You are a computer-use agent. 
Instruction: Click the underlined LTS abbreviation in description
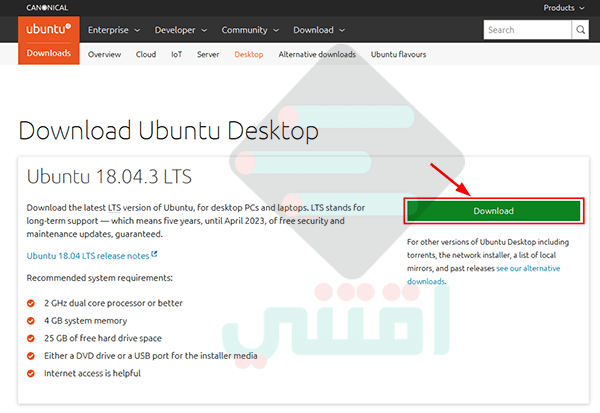pos(114,208)
